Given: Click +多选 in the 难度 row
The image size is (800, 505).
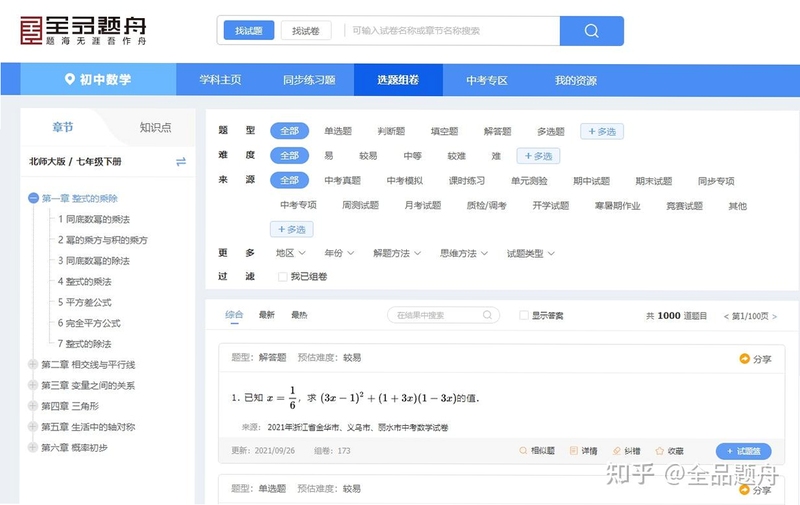Looking at the screenshot, I should (x=538, y=156).
